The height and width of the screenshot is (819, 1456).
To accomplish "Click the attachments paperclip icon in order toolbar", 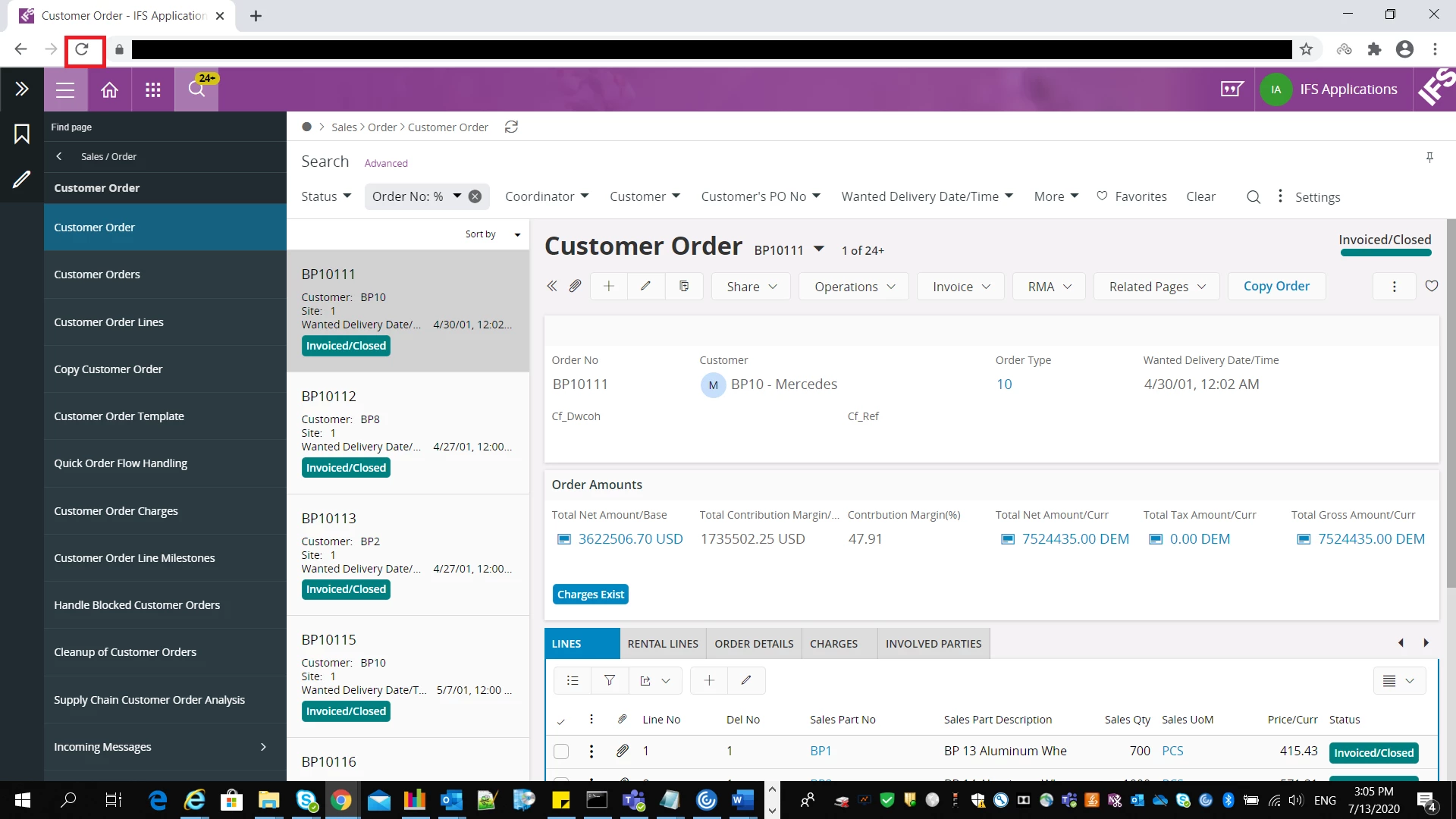I will coord(575,286).
